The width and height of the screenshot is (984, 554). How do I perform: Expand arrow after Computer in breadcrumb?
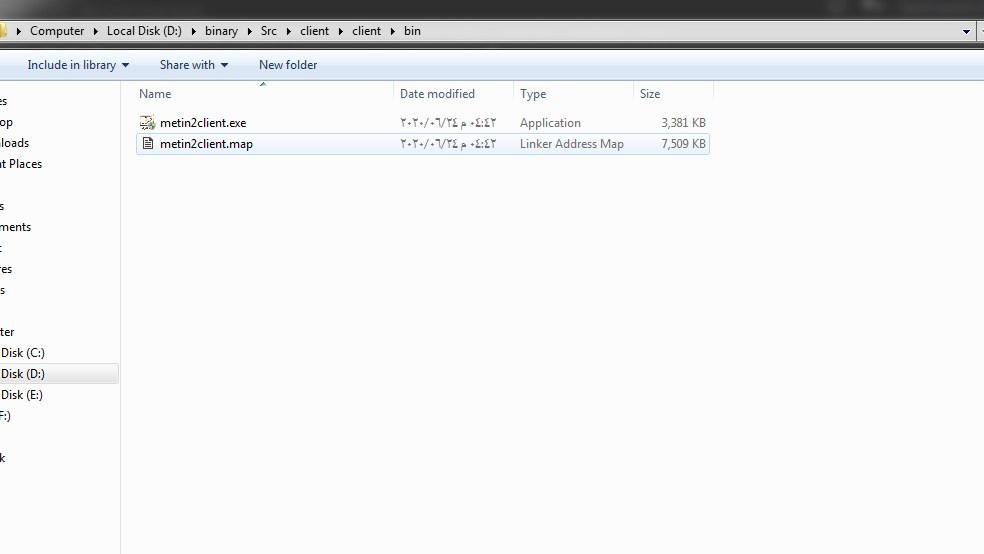tap(95, 31)
